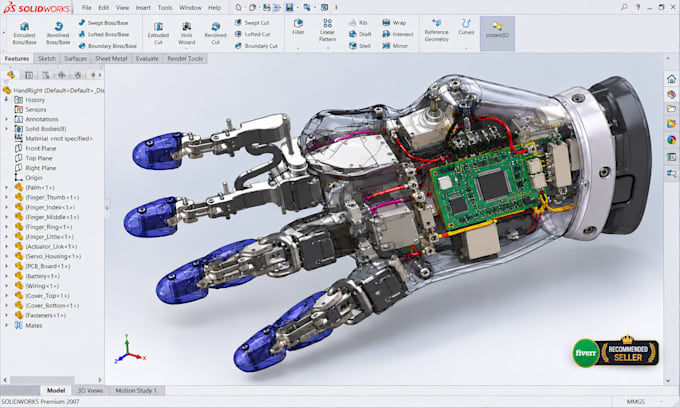Open the Motion Study 1 tab
This screenshot has height=408, width=680.
click(x=136, y=390)
